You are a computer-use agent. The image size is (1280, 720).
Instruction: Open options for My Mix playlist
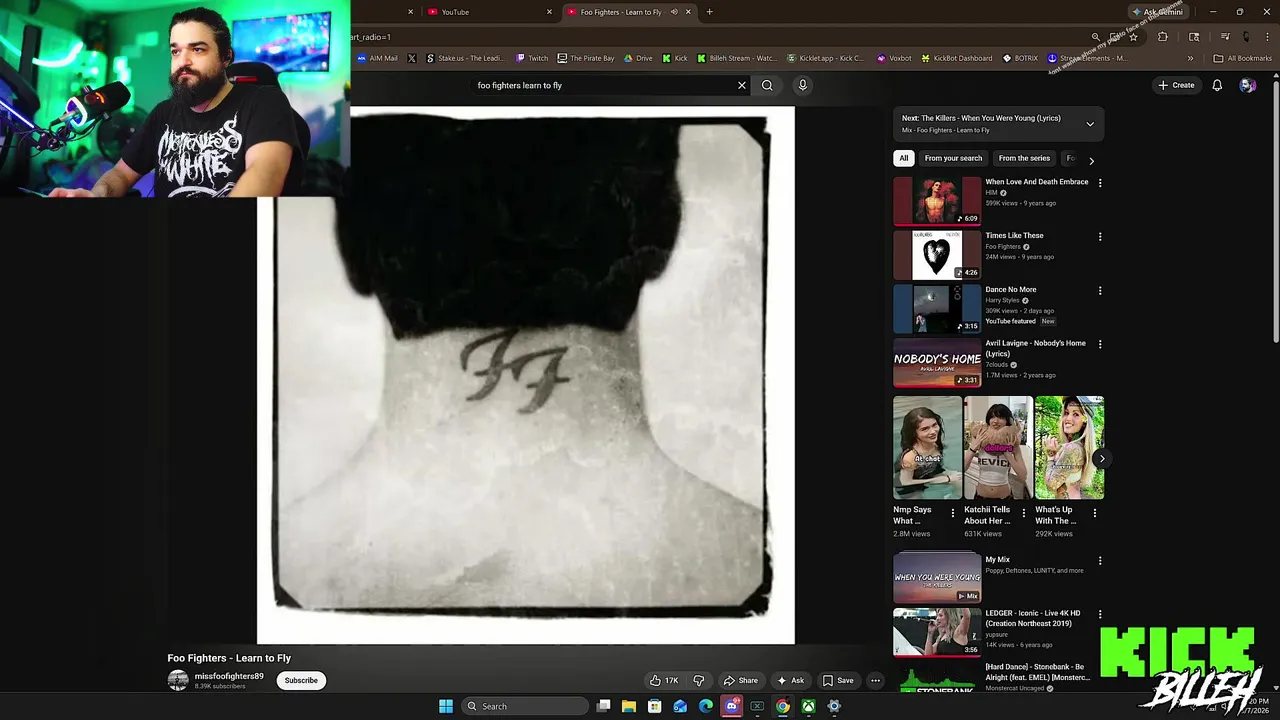pos(1100,561)
